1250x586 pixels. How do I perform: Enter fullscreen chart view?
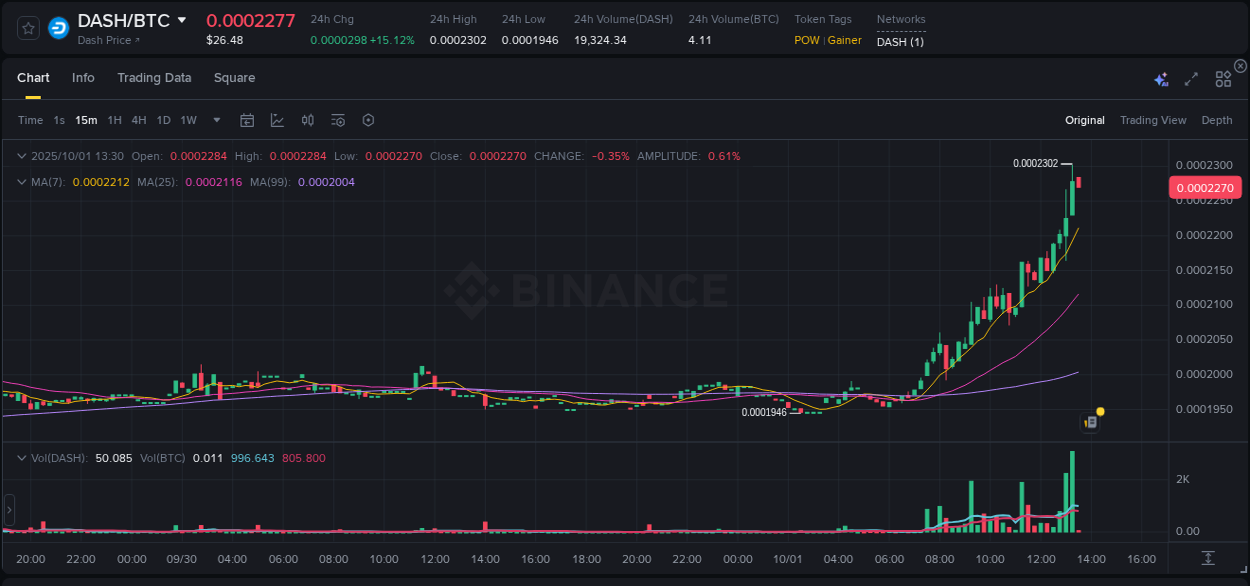click(1190, 77)
